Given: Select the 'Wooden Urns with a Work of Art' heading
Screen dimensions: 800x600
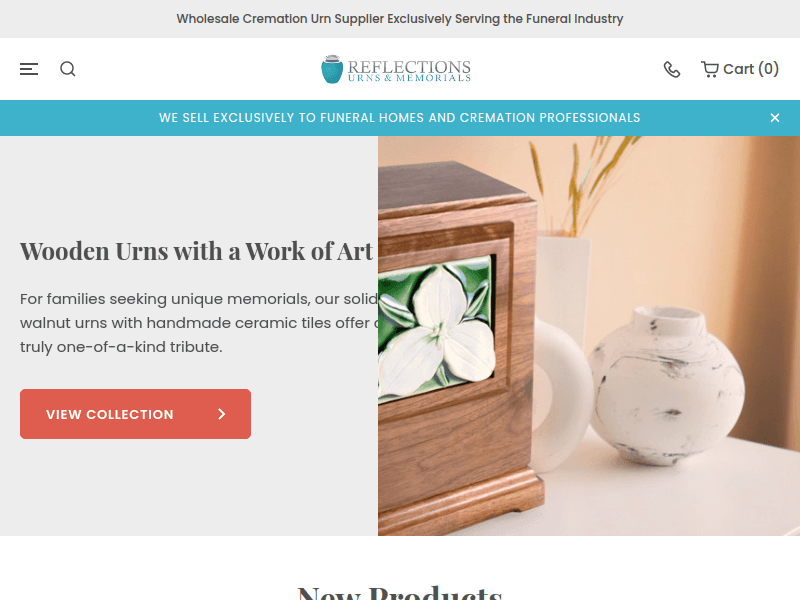Looking at the screenshot, I should coord(196,251).
